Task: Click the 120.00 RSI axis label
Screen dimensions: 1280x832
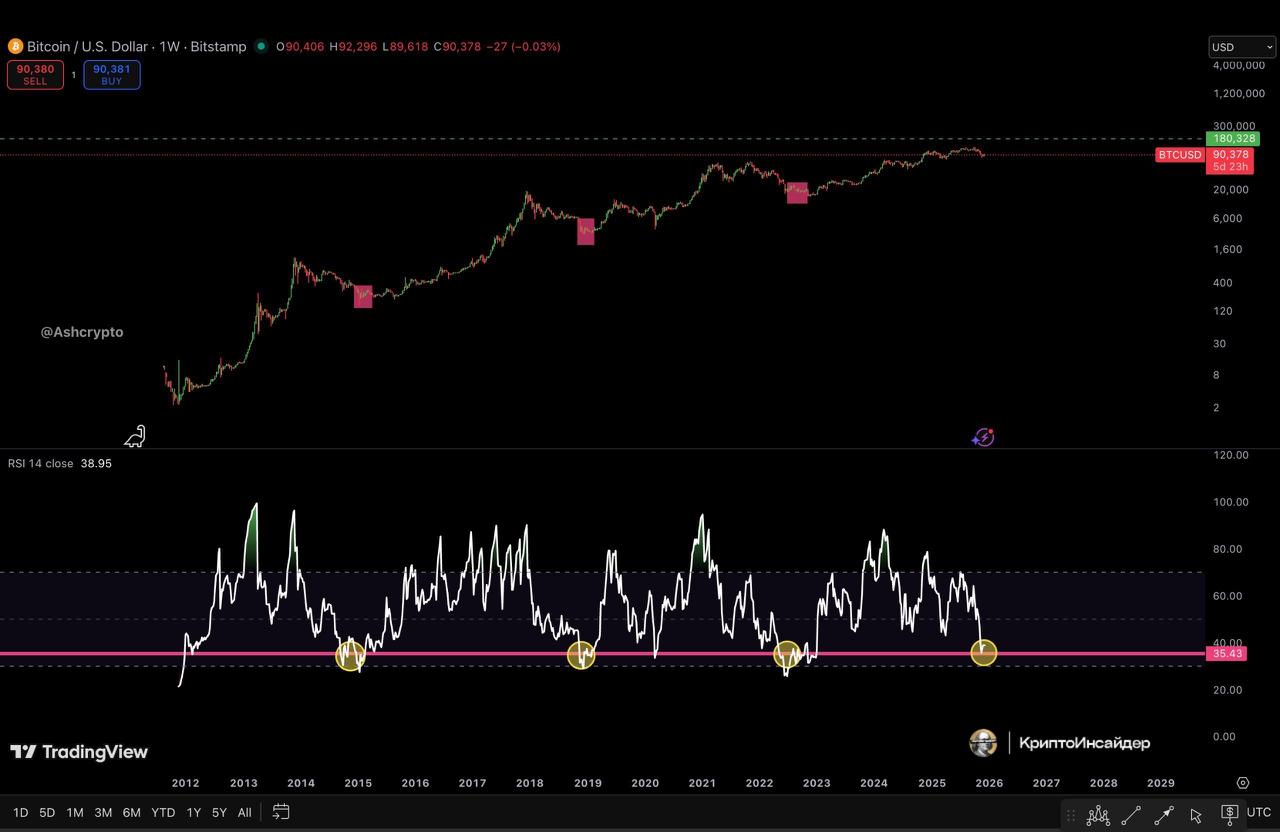Action: pos(1230,455)
